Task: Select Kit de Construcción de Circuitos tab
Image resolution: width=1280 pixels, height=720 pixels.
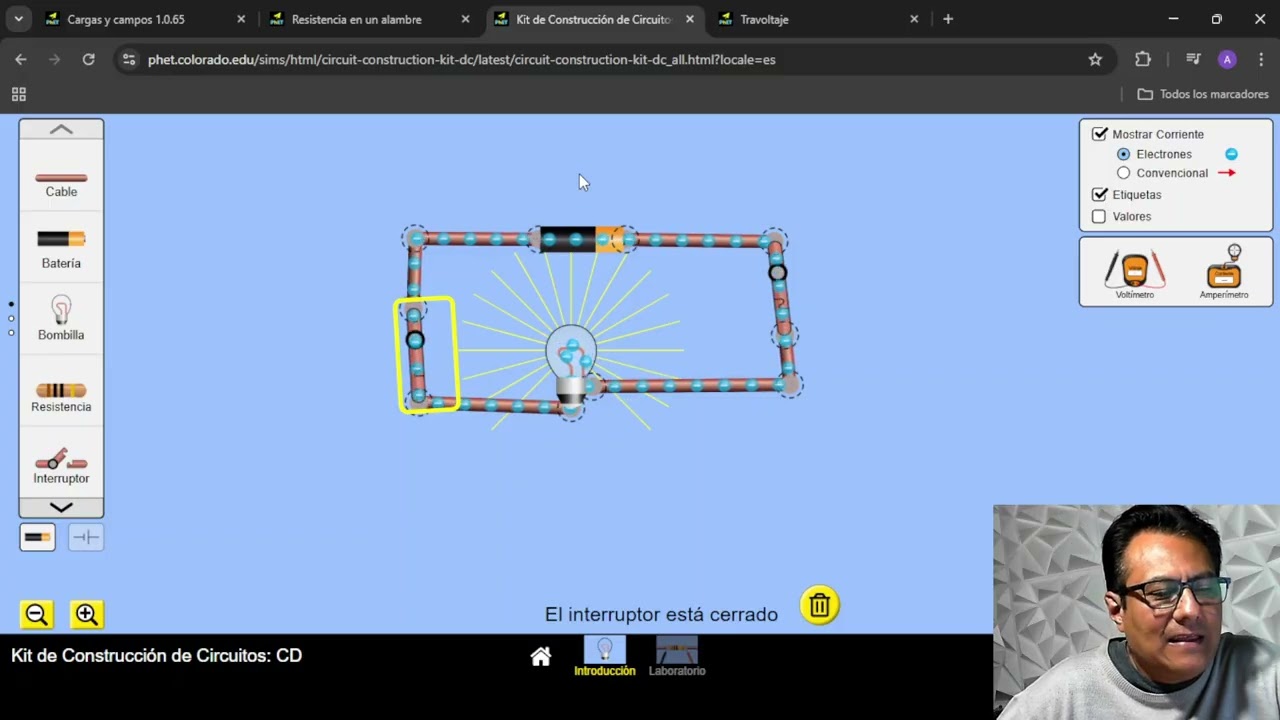Action: (594, 19)
